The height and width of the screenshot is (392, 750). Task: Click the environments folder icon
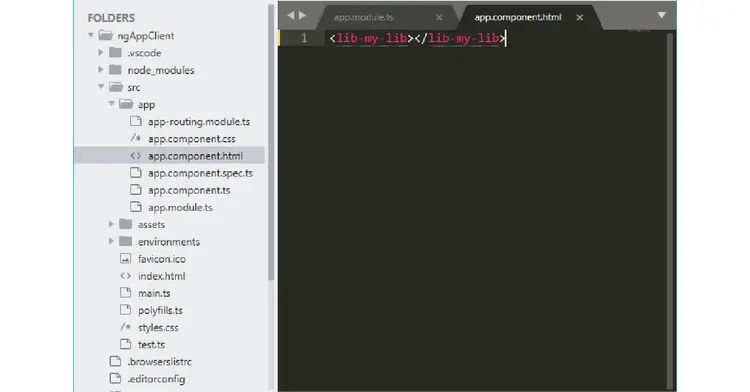[x=125, y=241]
